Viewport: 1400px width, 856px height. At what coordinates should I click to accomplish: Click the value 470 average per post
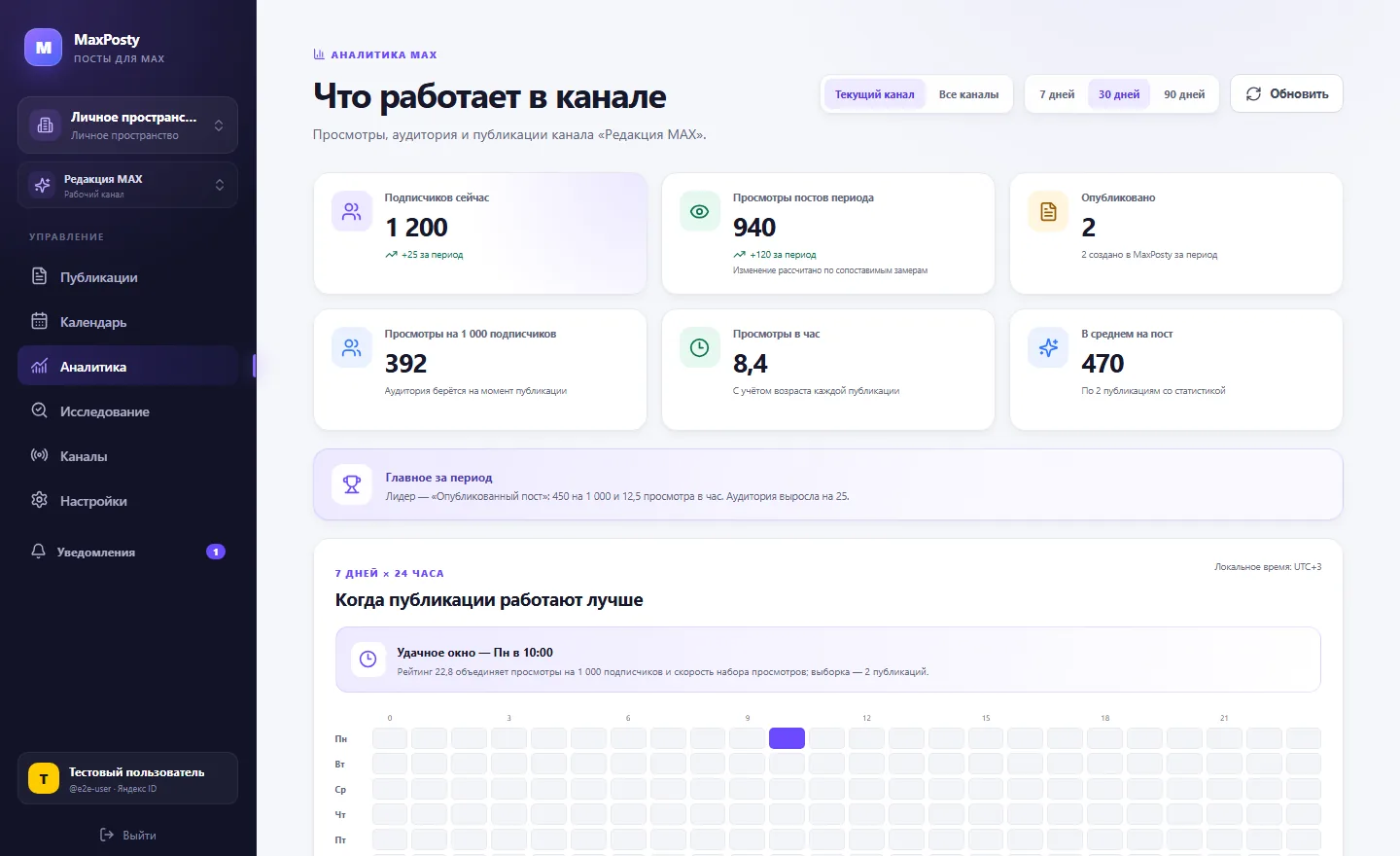tap(1102, 363)
